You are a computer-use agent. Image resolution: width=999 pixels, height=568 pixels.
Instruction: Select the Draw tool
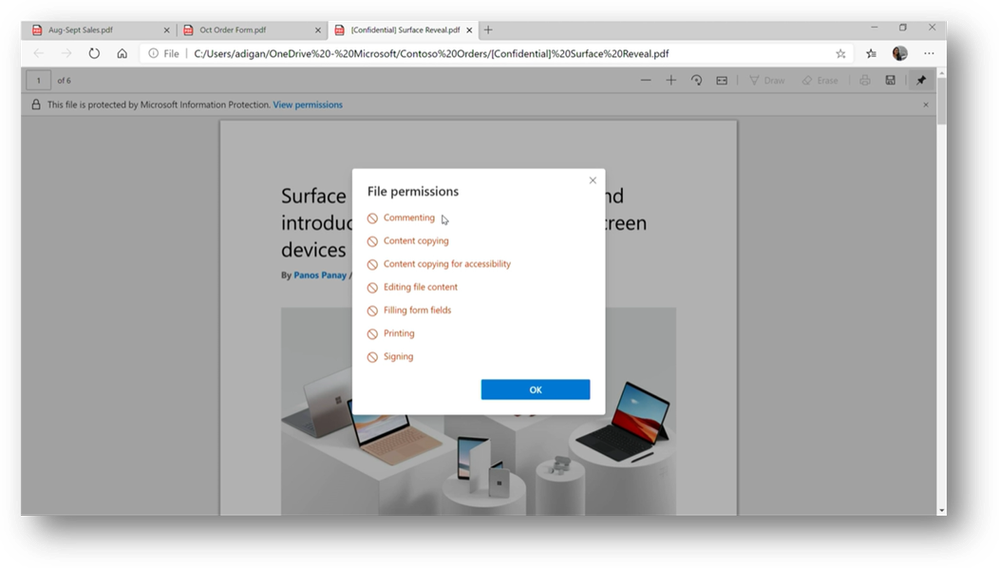767,80
